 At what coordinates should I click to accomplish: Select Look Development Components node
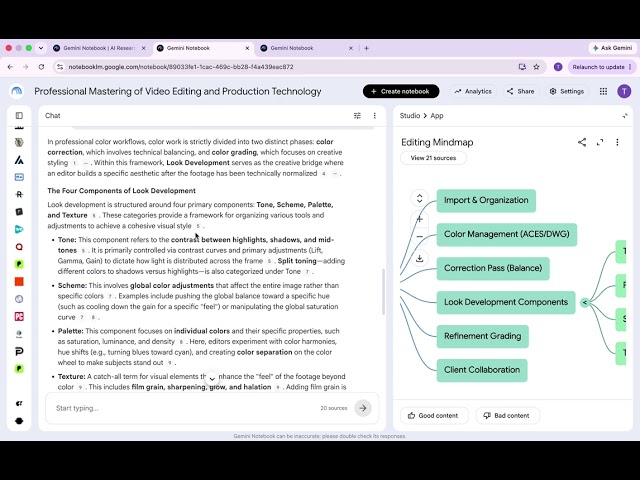click(506, 302)
